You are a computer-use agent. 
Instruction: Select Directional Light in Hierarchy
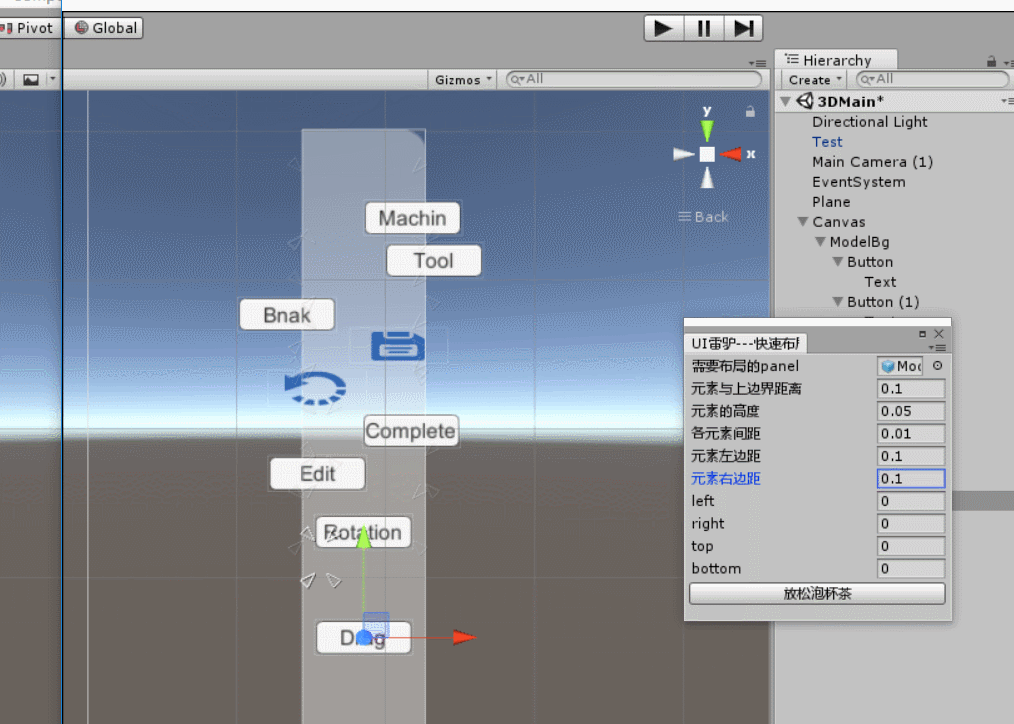[x=869, y=122]
